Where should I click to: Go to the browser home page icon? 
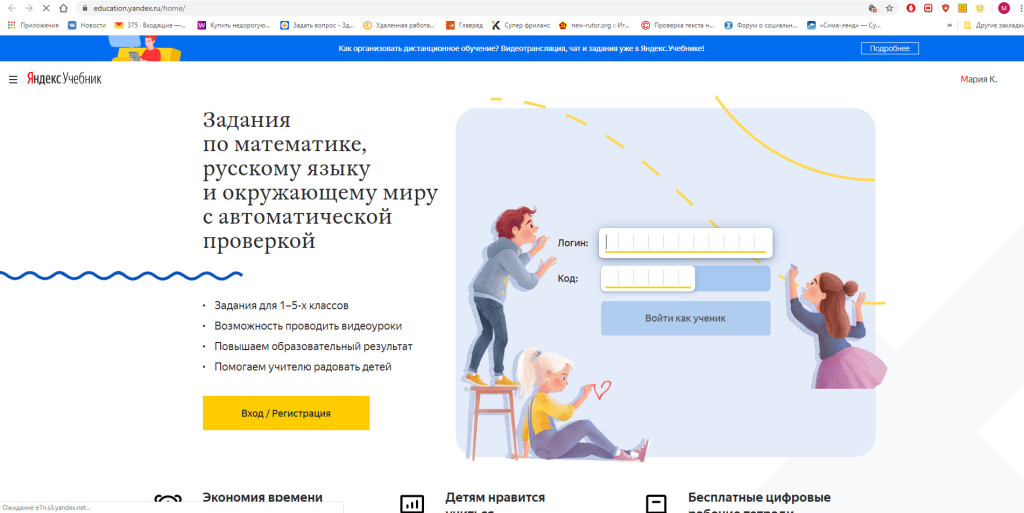tap(63, 8)
